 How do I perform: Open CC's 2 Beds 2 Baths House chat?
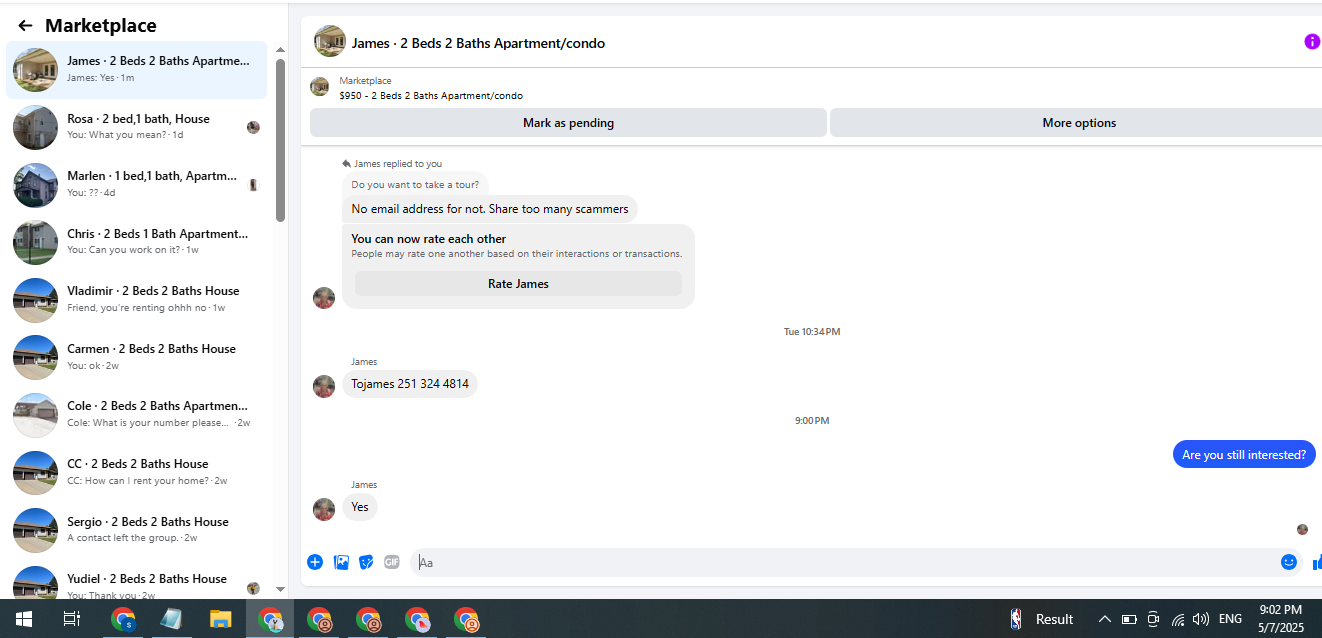click(x=136, y=472)
